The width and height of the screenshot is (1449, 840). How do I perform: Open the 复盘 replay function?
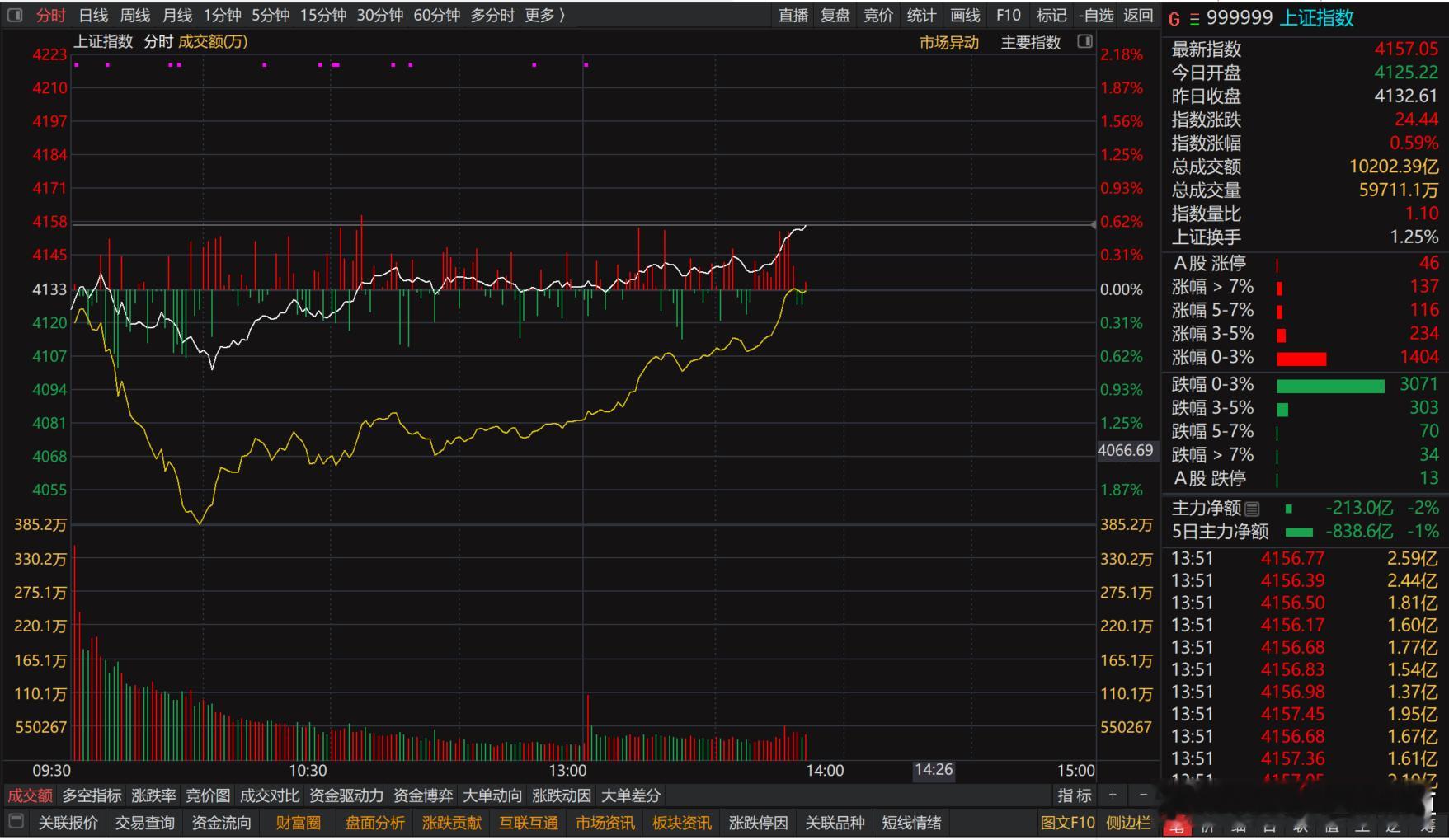[835, 16]
